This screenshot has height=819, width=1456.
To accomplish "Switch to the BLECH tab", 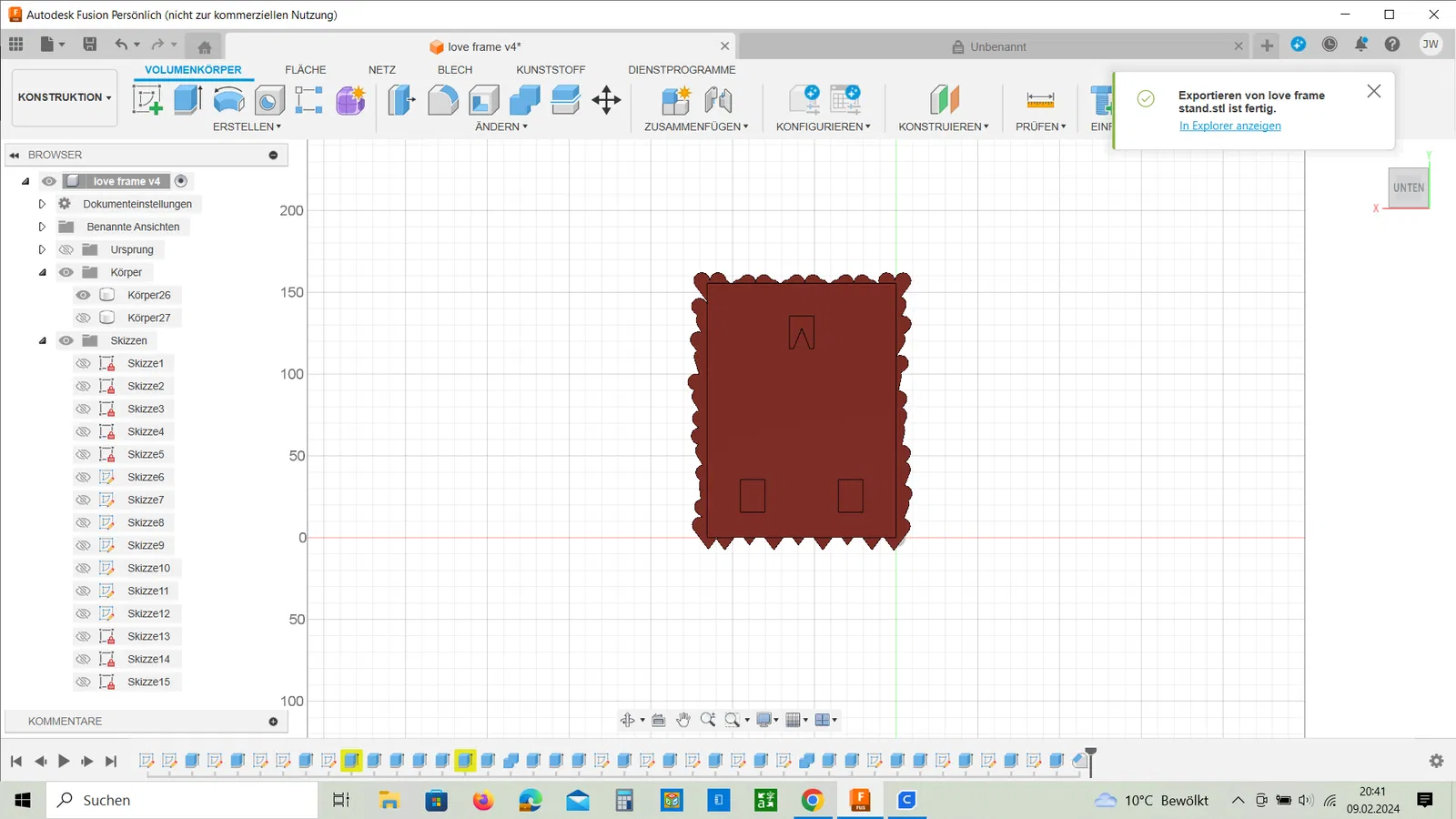I will [455, 70].
